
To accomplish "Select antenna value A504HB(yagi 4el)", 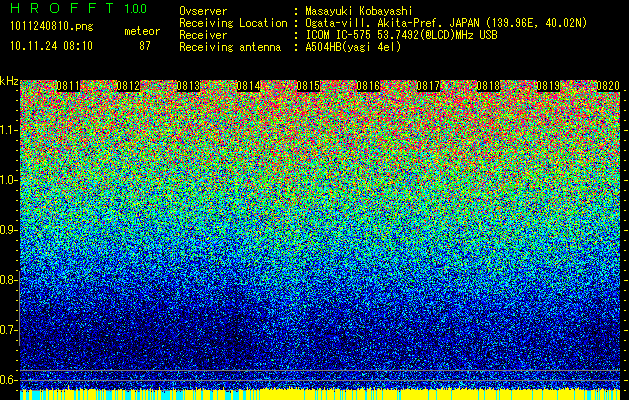I will coord(353,47).
